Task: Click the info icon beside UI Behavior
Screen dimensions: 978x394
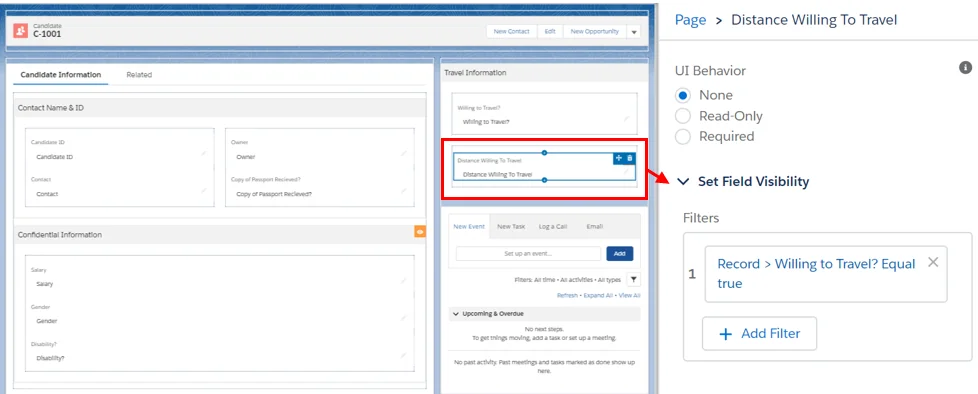Action: [x=965, y=67]
